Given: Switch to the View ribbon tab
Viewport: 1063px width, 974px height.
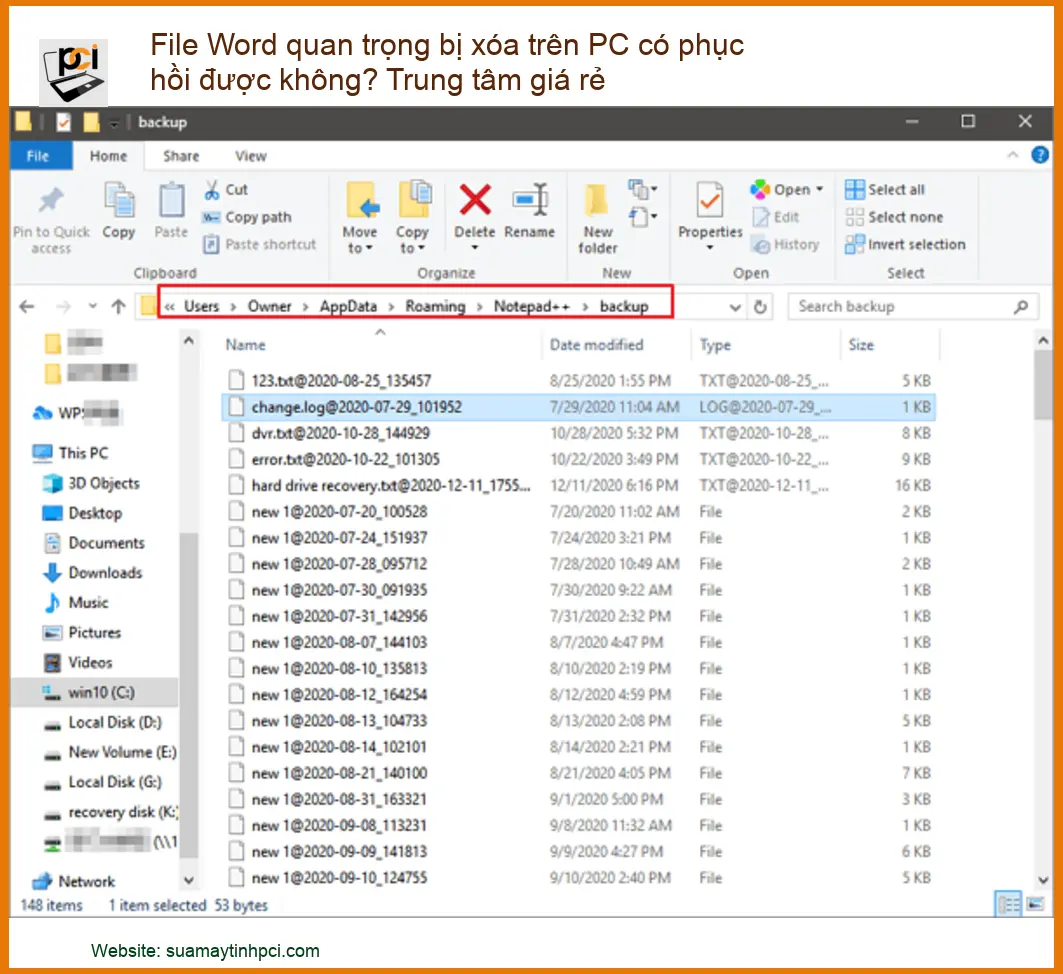Looking at the screenshot, I should click(250, 156).
